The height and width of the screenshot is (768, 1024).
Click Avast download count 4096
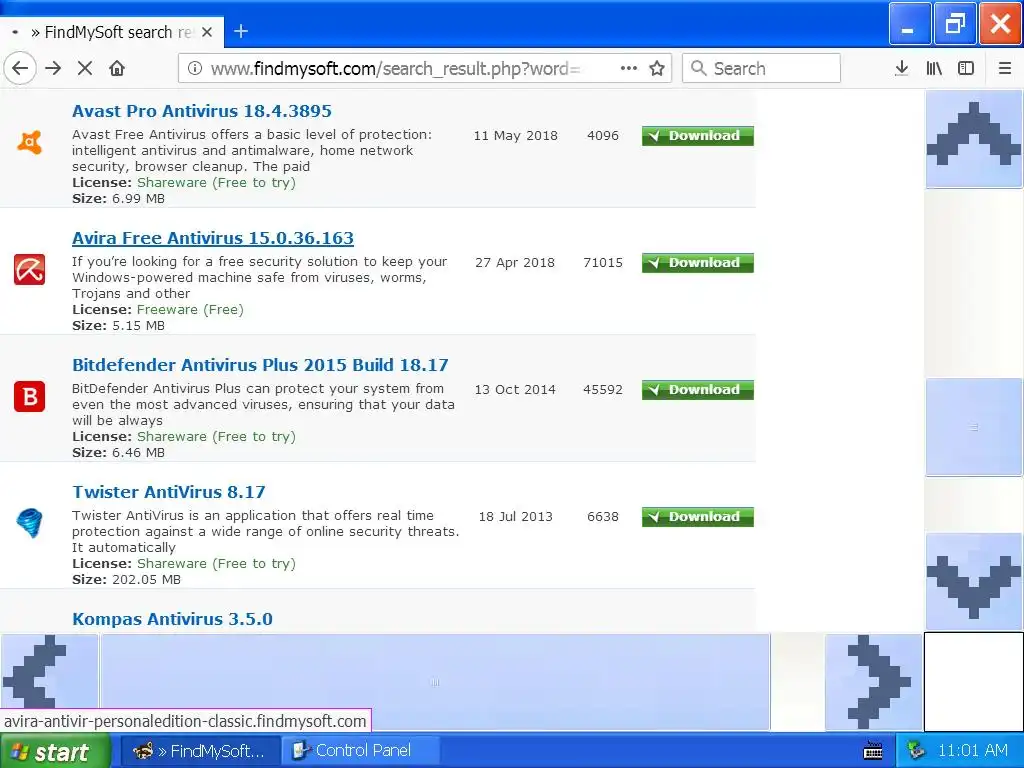(603, 136)
